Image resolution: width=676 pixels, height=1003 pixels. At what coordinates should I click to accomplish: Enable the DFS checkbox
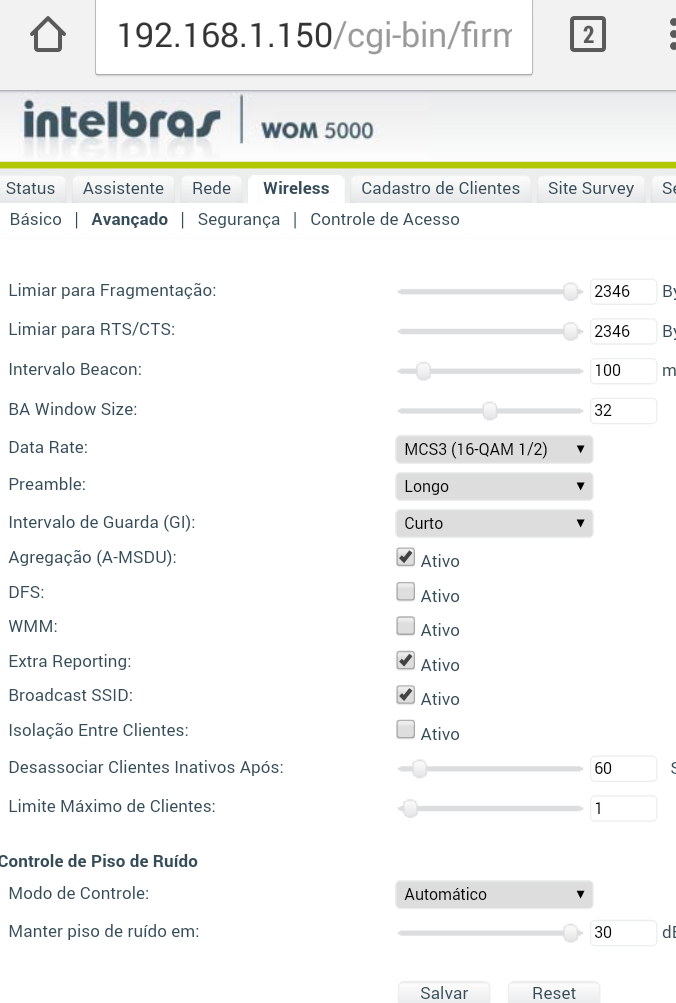pos(405,592)
